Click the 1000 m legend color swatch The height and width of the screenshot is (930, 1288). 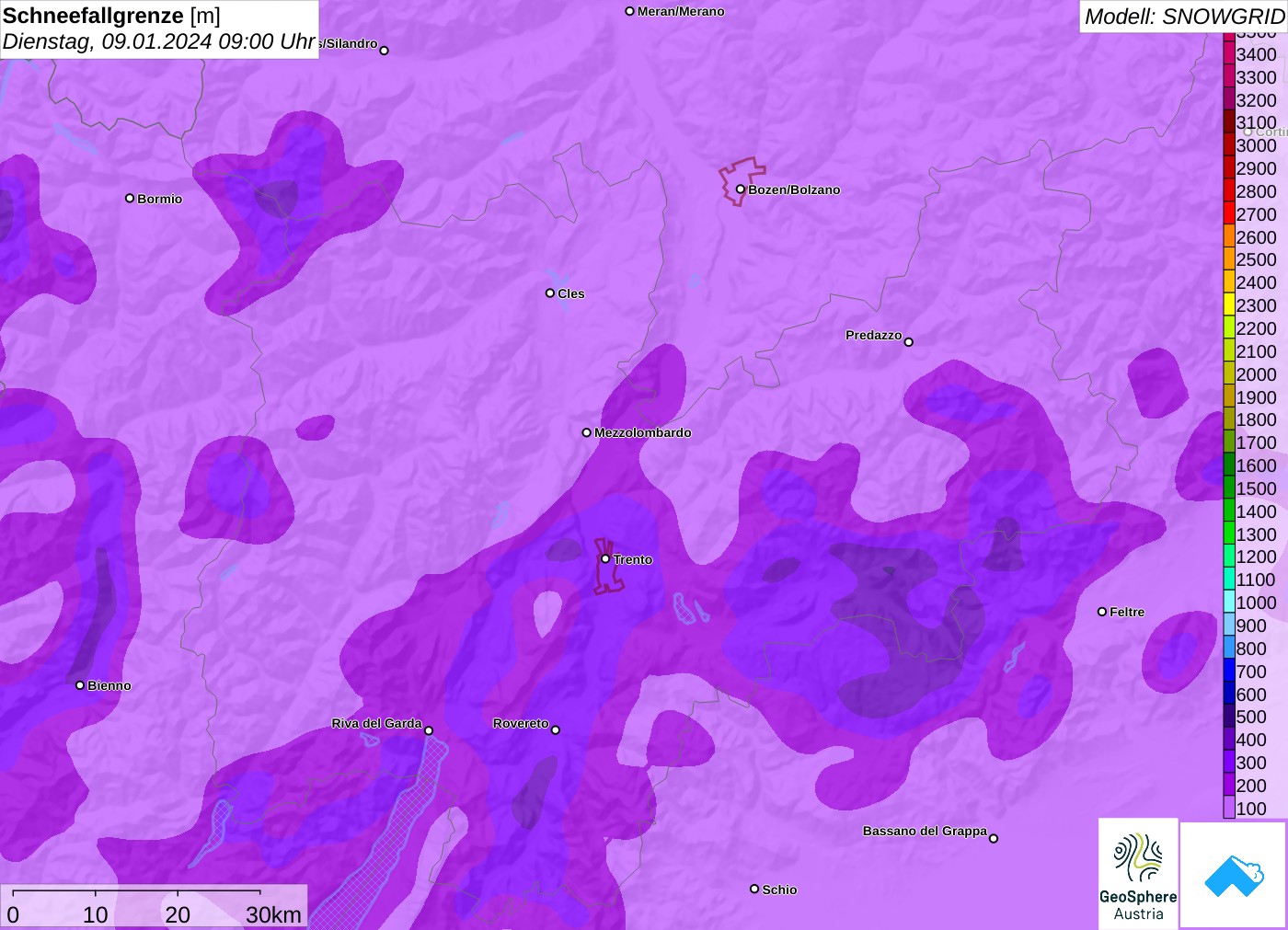(x=1229, y=603)
